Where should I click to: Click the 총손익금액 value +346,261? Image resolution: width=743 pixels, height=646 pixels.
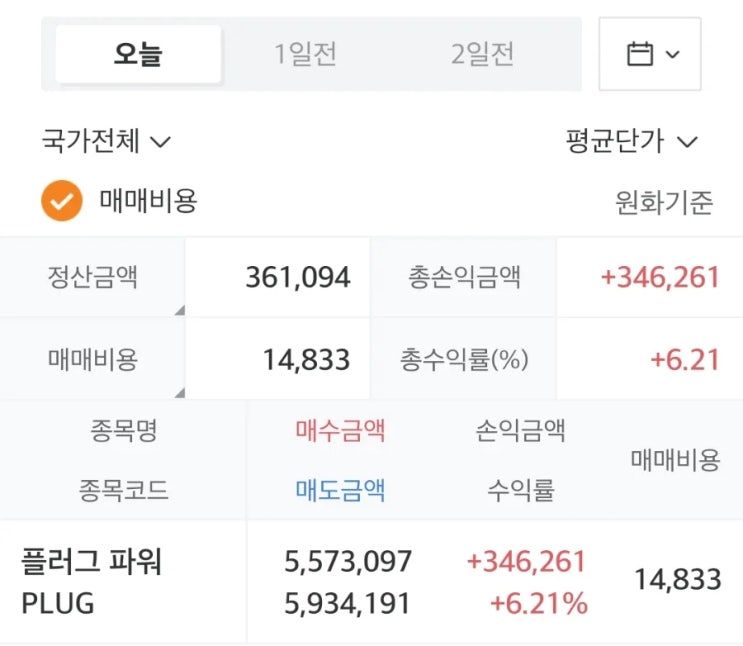[x=660, y=277]
